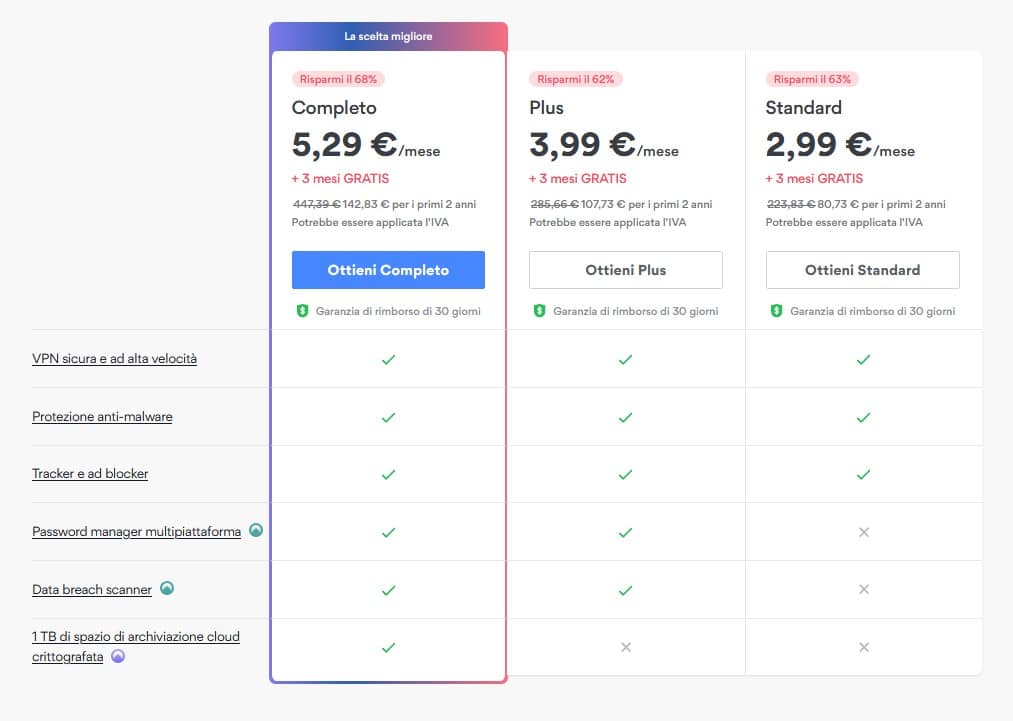
Task: Click the Ottieni Standard button
Action: pos(862,270)
